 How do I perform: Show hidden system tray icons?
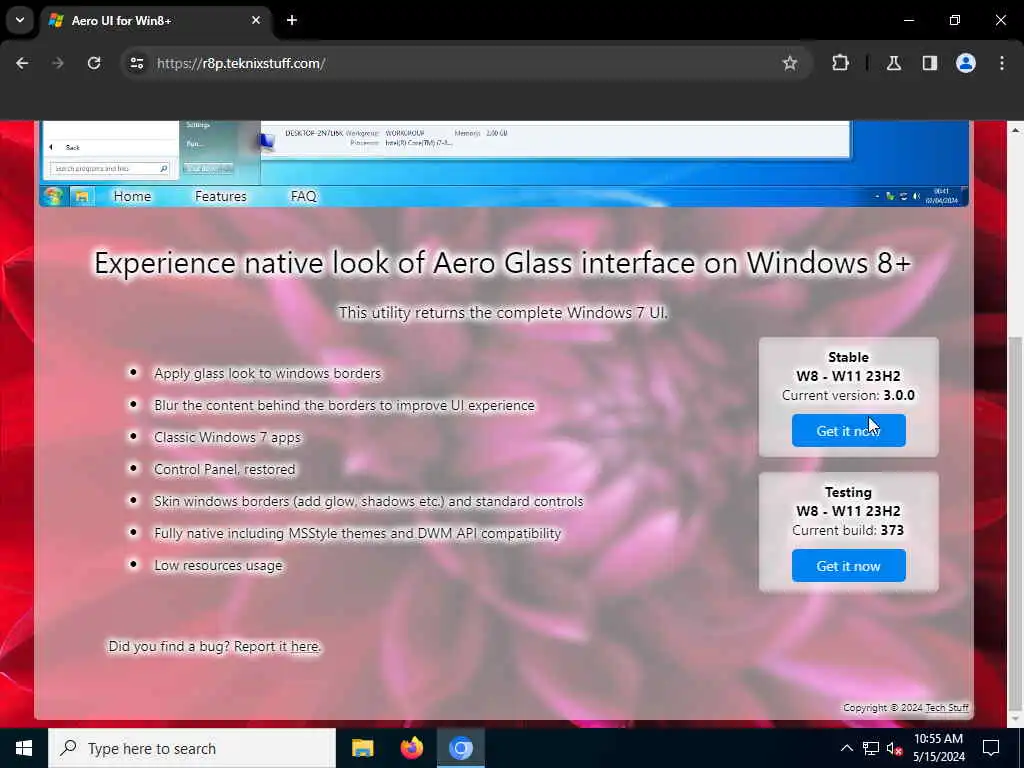tap(846, 748)
